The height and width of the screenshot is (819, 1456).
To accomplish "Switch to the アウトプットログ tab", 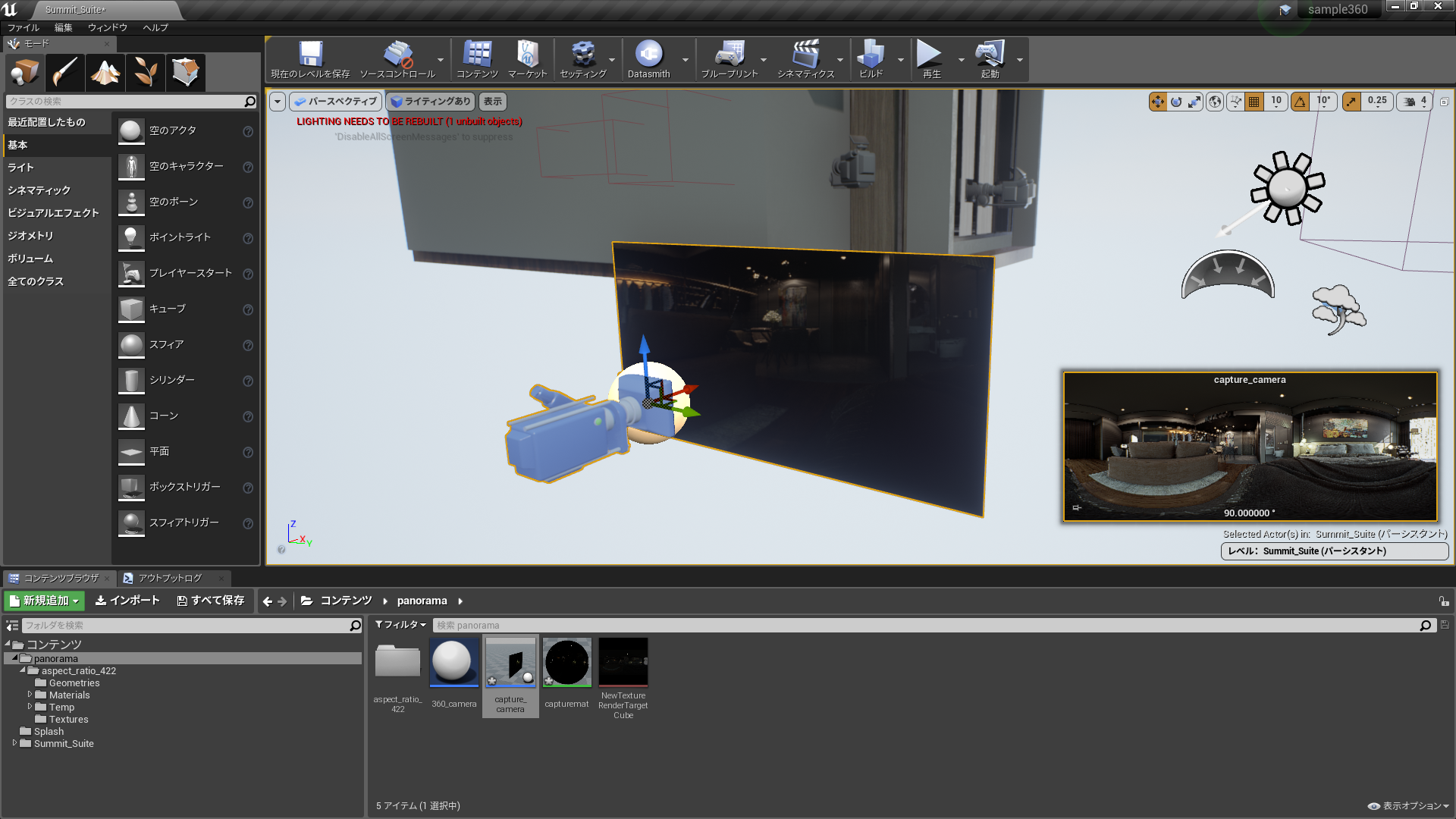I will (x=170, y=578).
